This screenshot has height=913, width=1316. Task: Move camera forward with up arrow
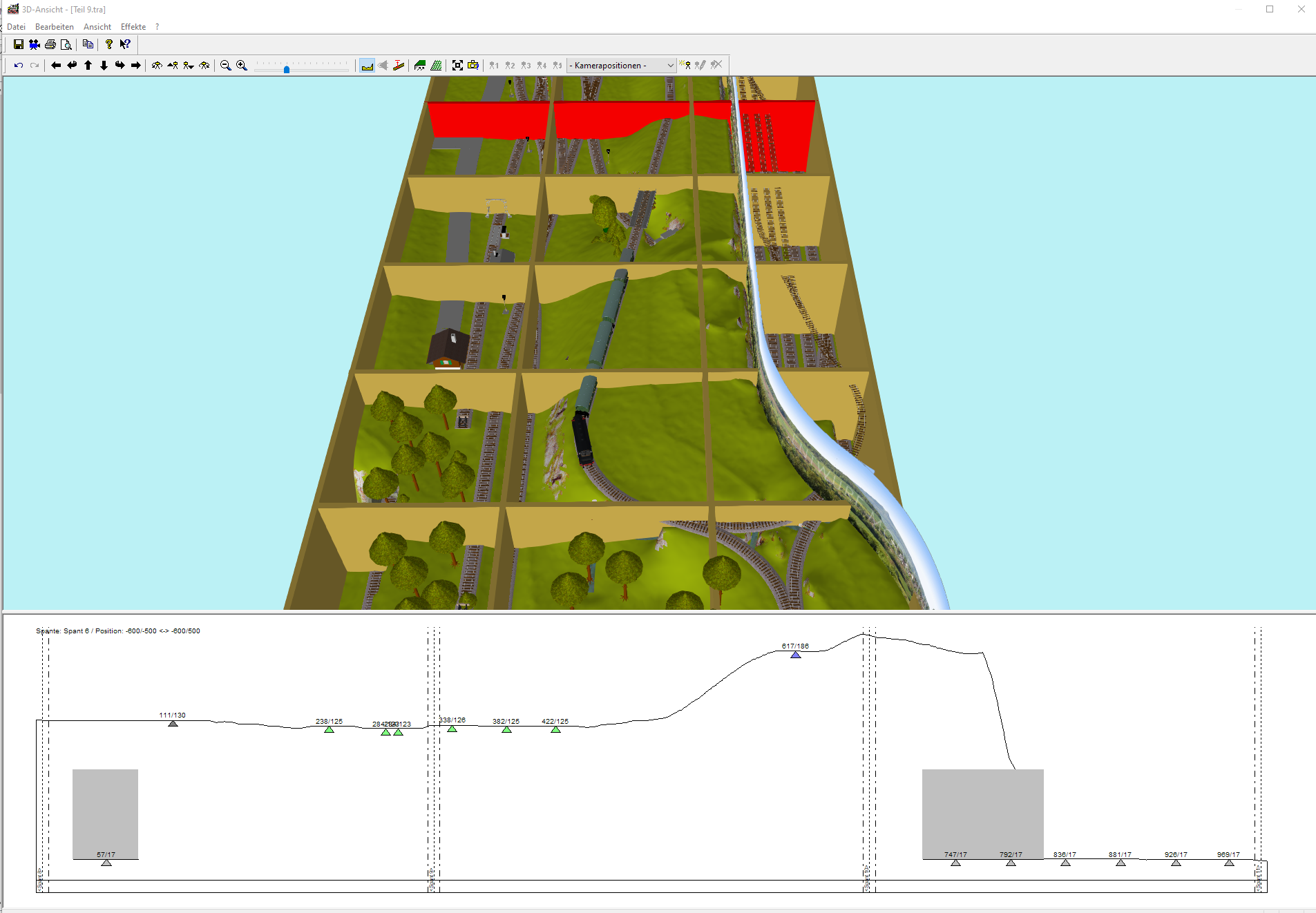point(88,65)
